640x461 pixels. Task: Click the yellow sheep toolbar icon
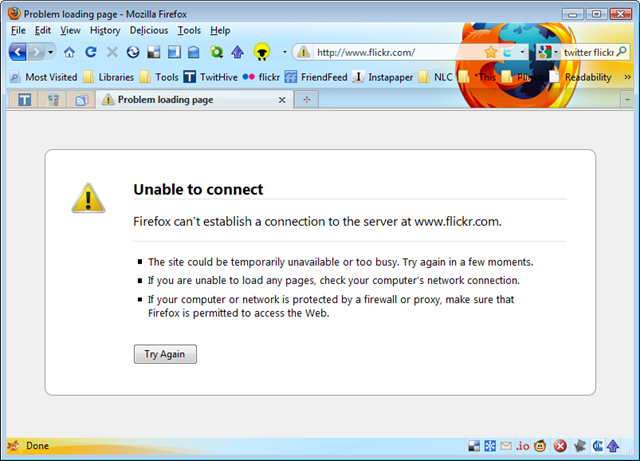click(x=262, y=52)
